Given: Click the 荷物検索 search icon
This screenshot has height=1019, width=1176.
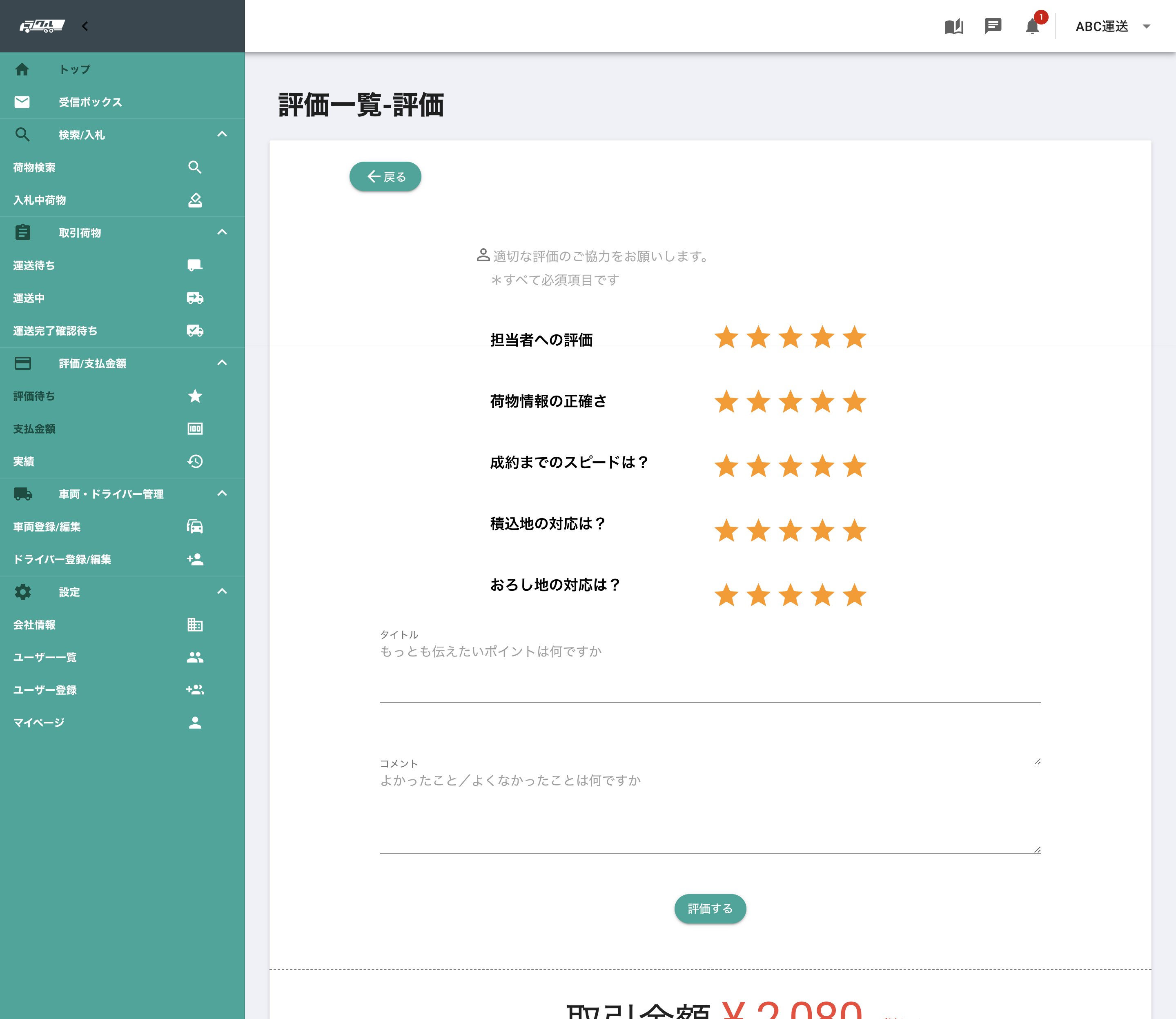Looking at the screenshot, I should coord(194,167).
